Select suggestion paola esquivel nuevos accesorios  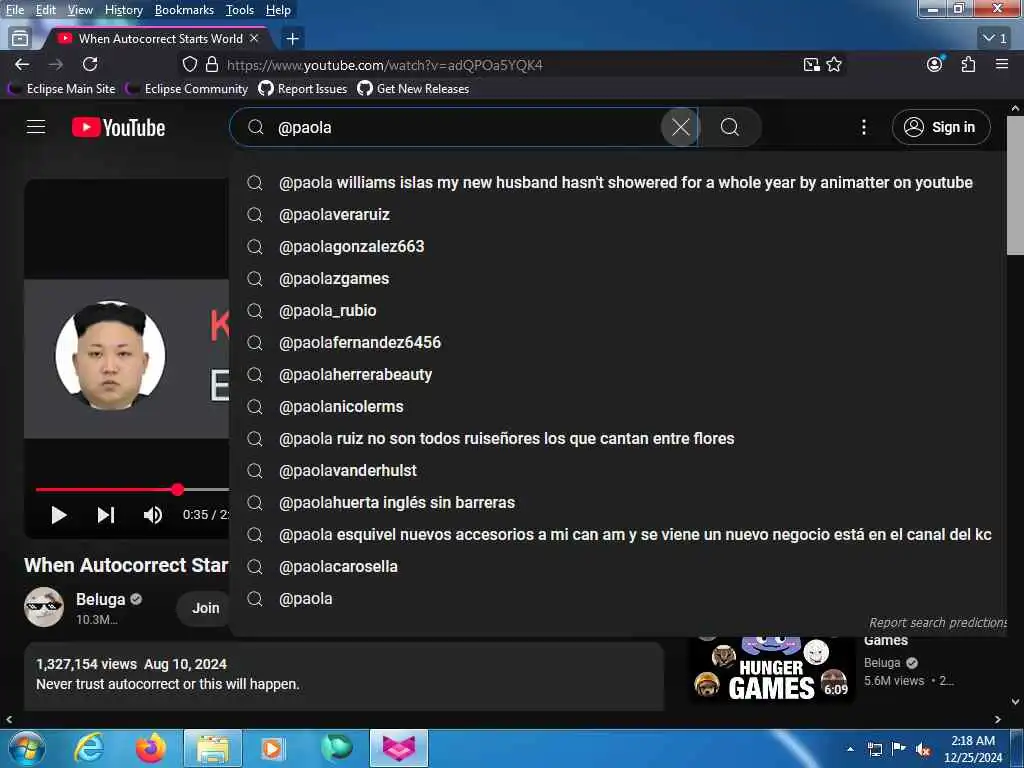tap(620, 535)
